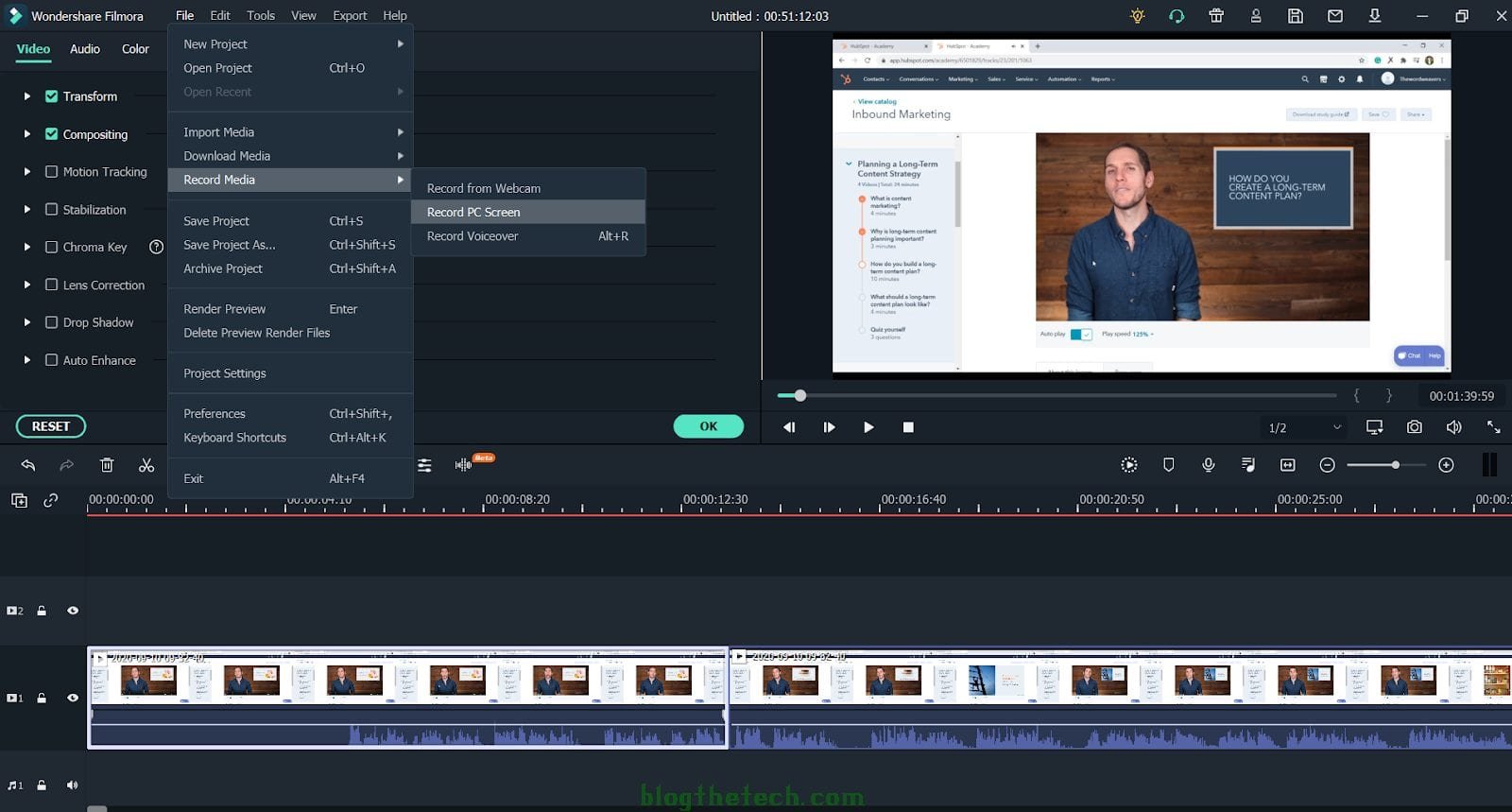The height and width of the screenshot is (812, 1512).
Task: Open the 1/2 preview quality dropdown
Action: 1304,427
